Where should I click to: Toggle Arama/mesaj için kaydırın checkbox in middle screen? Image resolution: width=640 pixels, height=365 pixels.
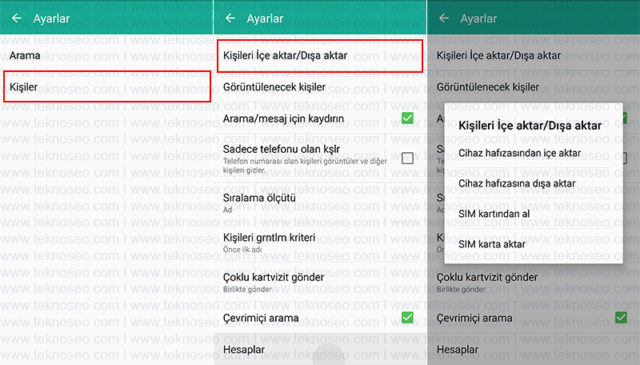click(x=407, y=118)
